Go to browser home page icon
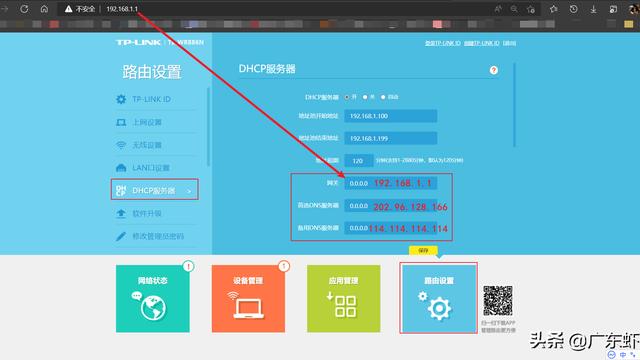The image size is (640, 360). (x=44, y=9)
